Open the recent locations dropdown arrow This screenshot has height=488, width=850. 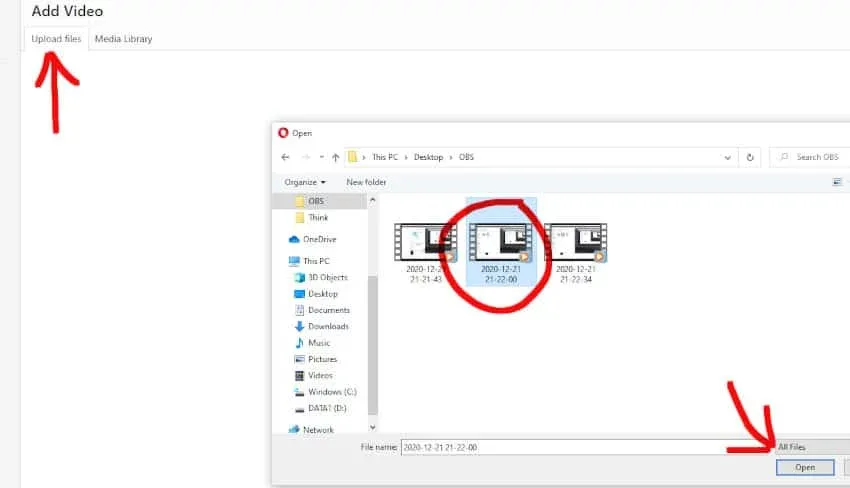321,157
